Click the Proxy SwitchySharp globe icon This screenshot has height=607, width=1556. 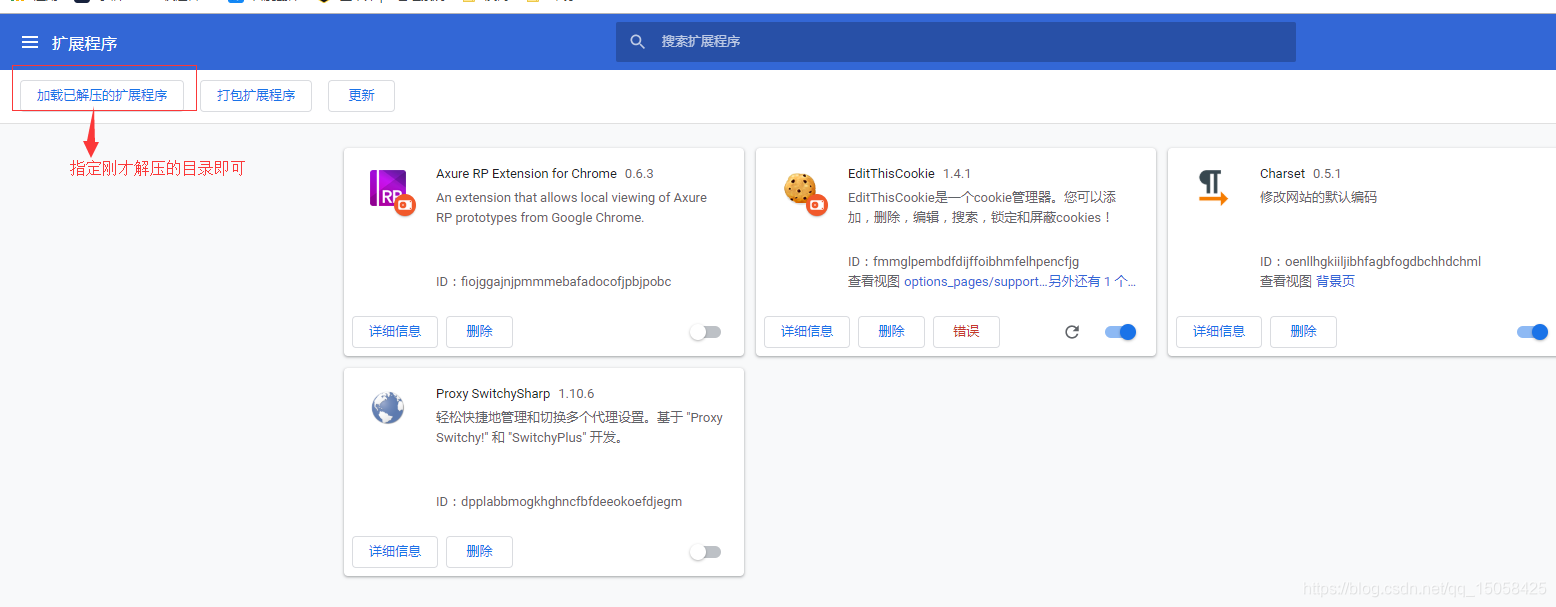[x=388, y=407]
